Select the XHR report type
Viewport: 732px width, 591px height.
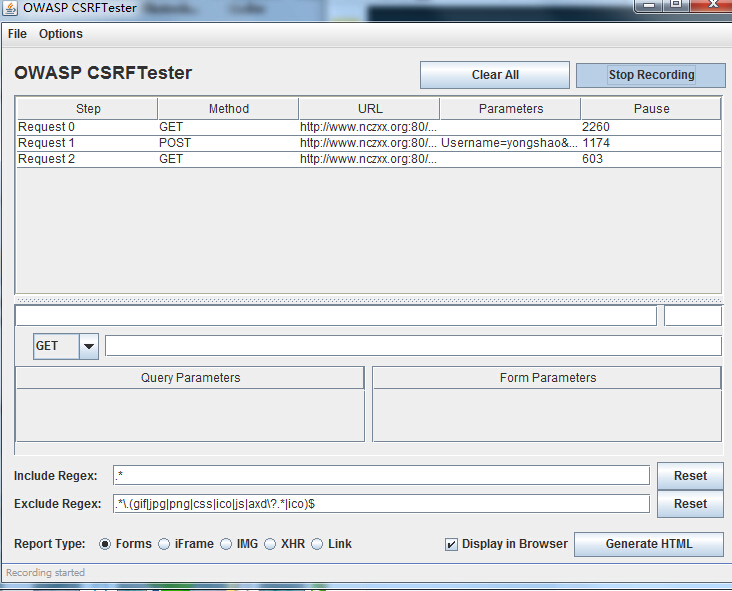[x=270, y=544]
